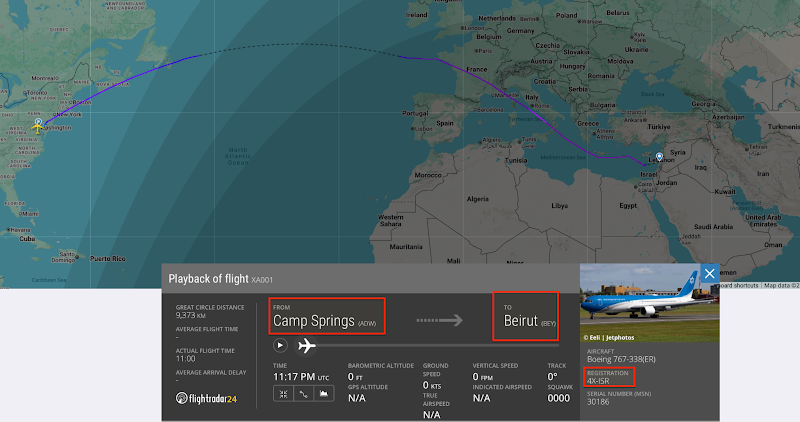The image size is (800, 422).
Task: Click the Map data attribution text
Action: [x=781, y=286]
